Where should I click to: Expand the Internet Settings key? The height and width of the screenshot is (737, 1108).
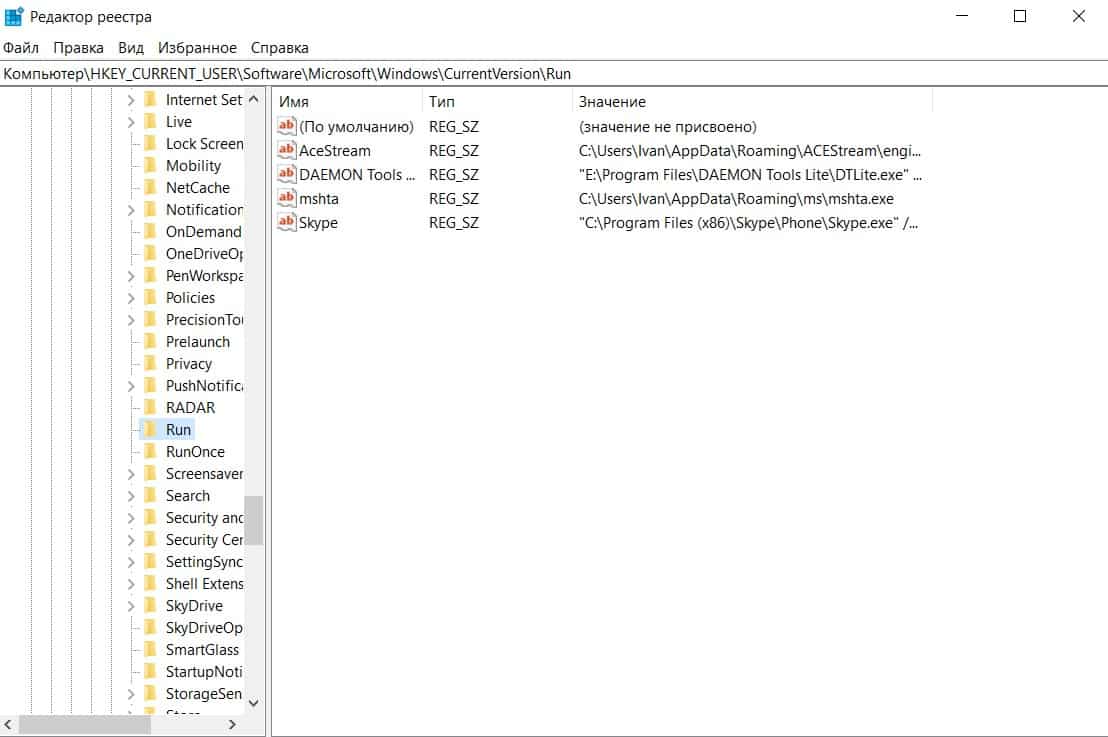[131, 100]
